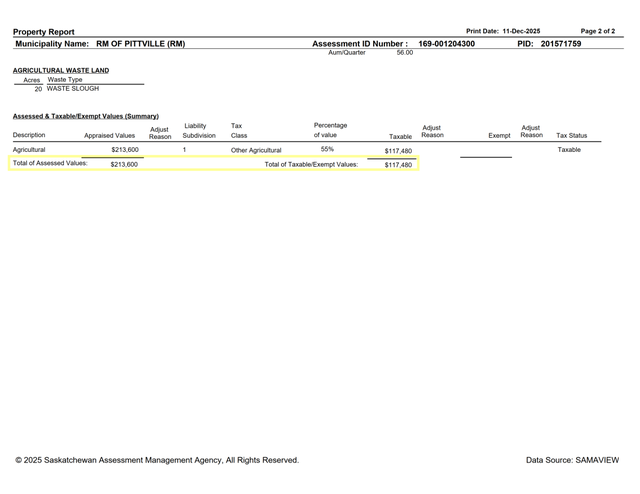Click the Assessed & Taxable/Exempt Values heading
Screen dimensions: 640x494
85,117
